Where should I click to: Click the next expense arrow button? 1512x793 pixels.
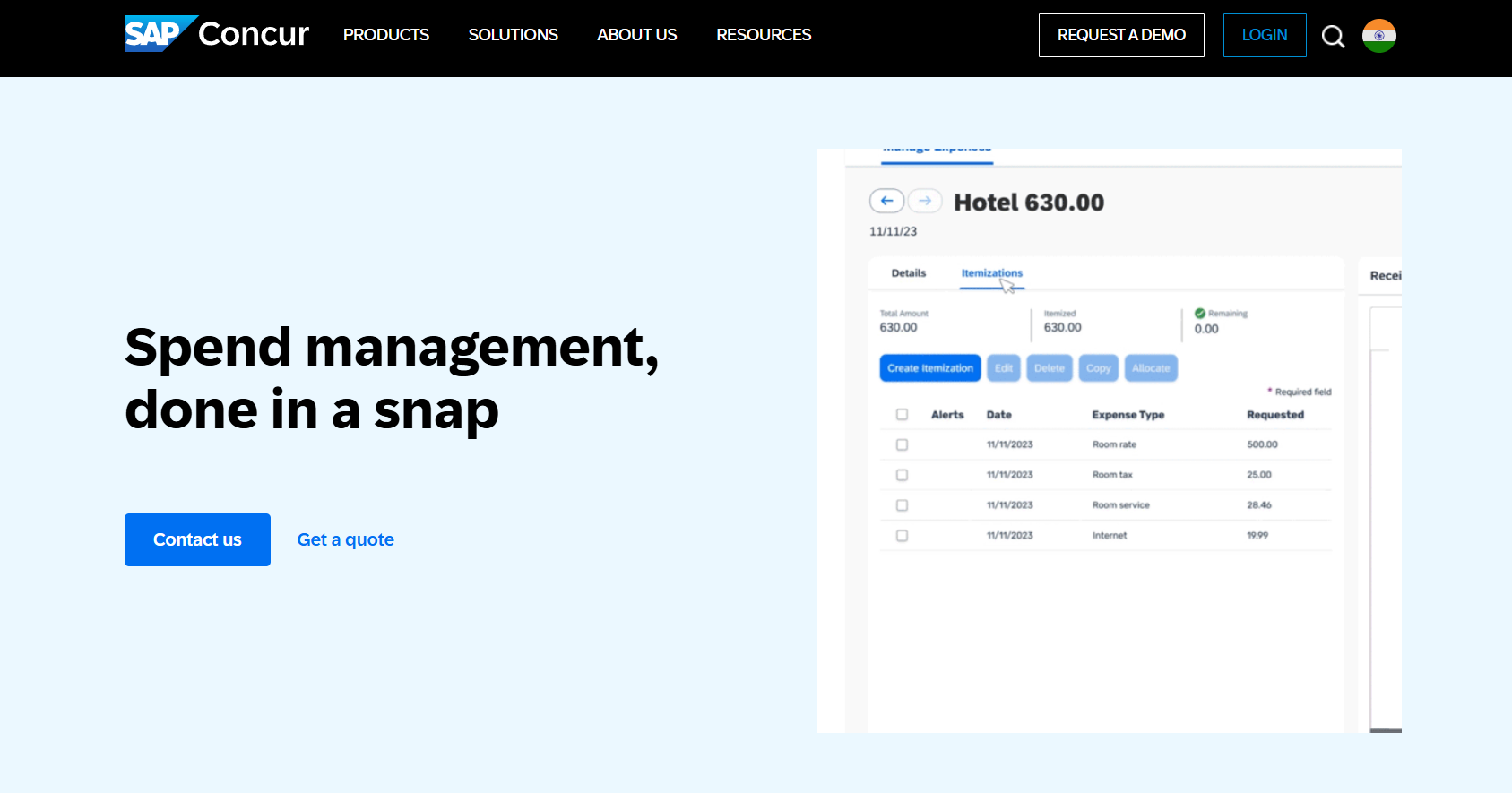[x=925, y=201]
